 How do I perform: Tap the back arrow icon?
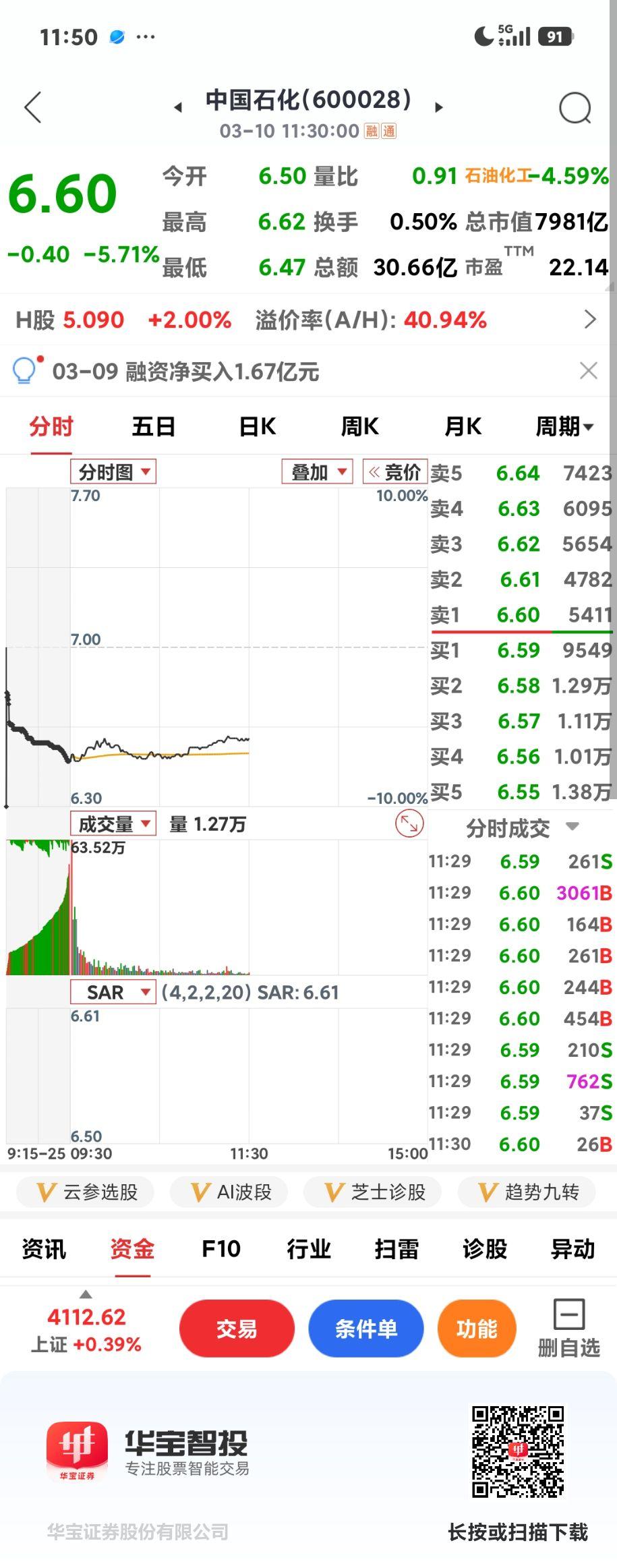(32, 107)
